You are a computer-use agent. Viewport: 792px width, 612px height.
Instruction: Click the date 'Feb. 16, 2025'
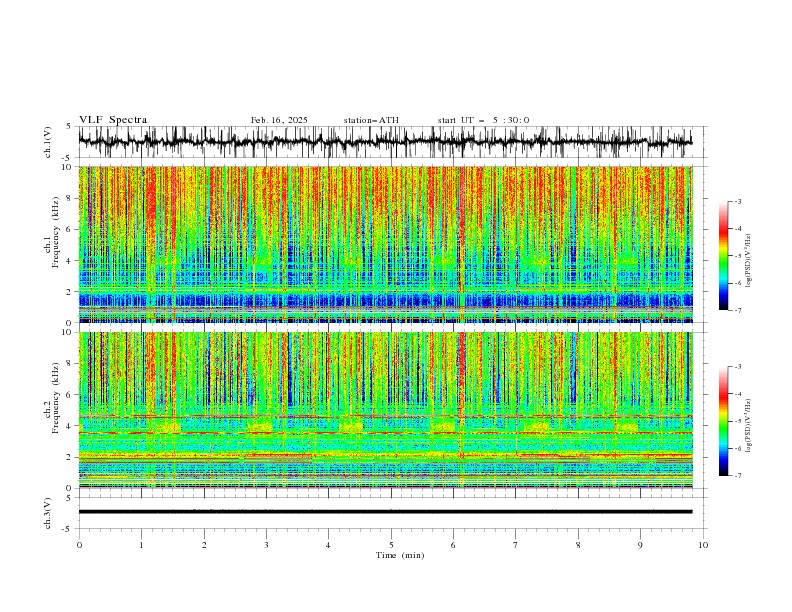pyautogui.click(x=279, y=120)
